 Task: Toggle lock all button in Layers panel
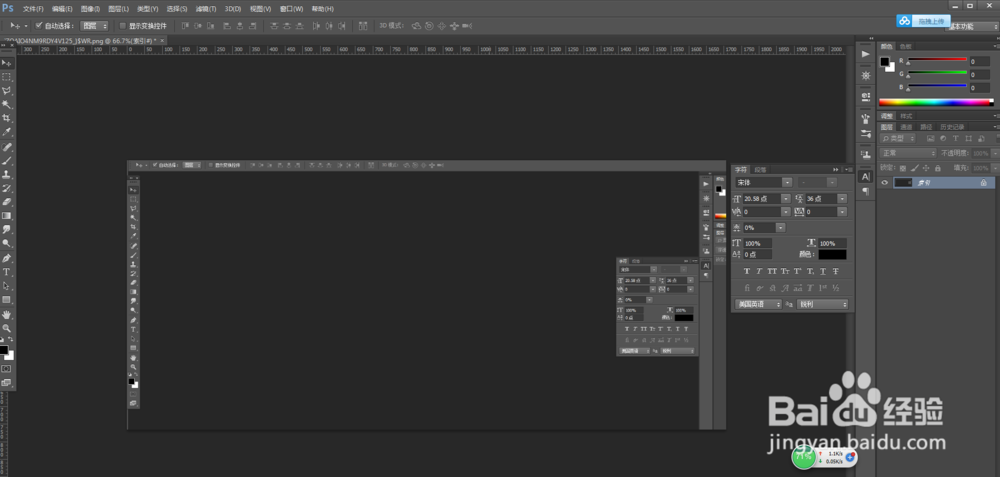click(937, 168)
